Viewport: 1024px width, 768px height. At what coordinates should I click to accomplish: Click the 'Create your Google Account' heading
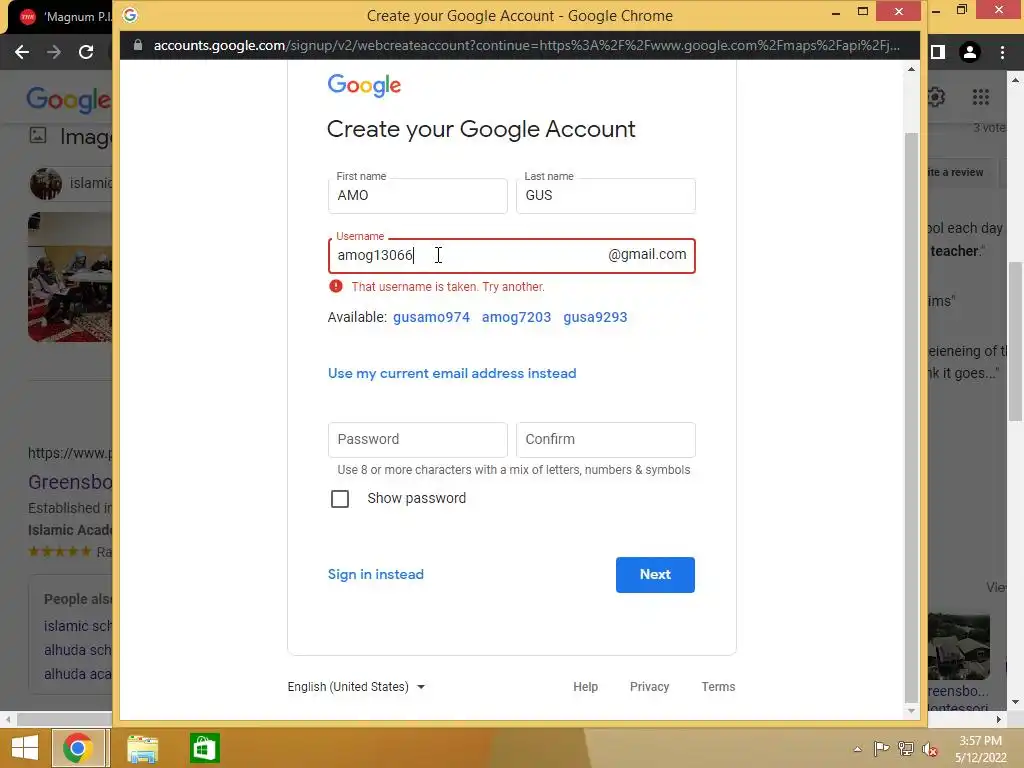[x=481, y=129]
